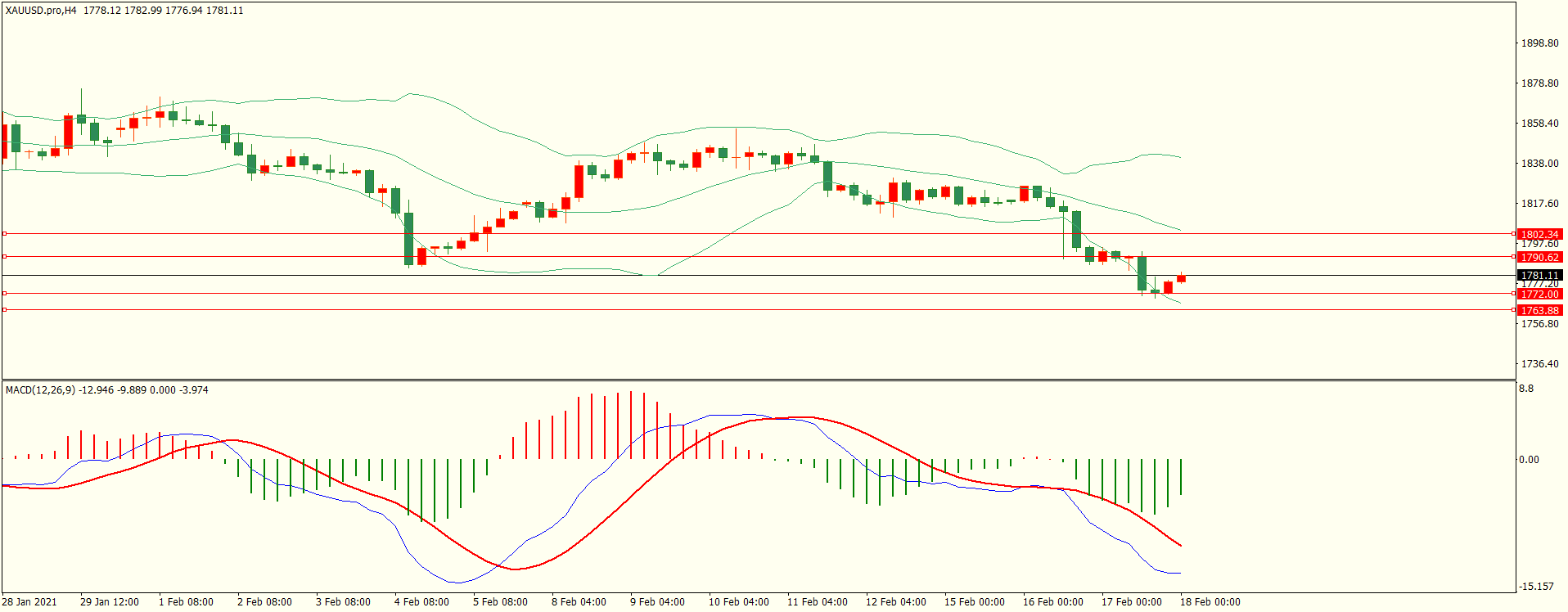Click the 28 Jan 2021 date label
Viewport: 1568px width, 612px height.
click(x=29, y=602)
